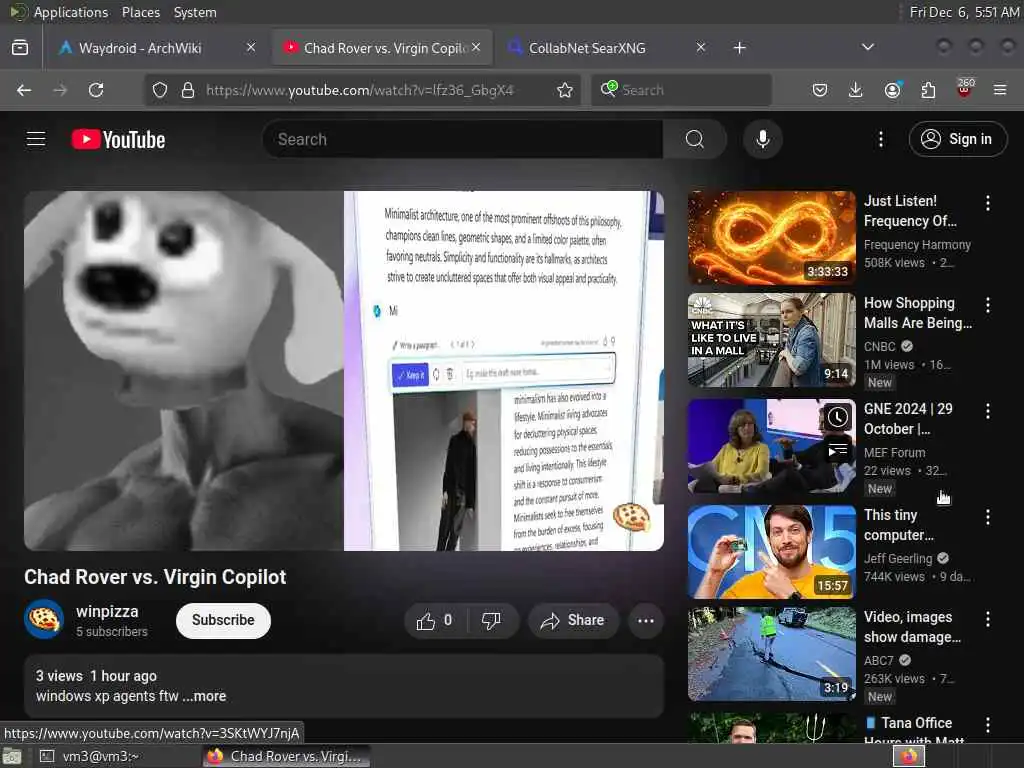Open the Applications menu
The height and width of the screenshot is (768, 1024).
click(71, 12)
